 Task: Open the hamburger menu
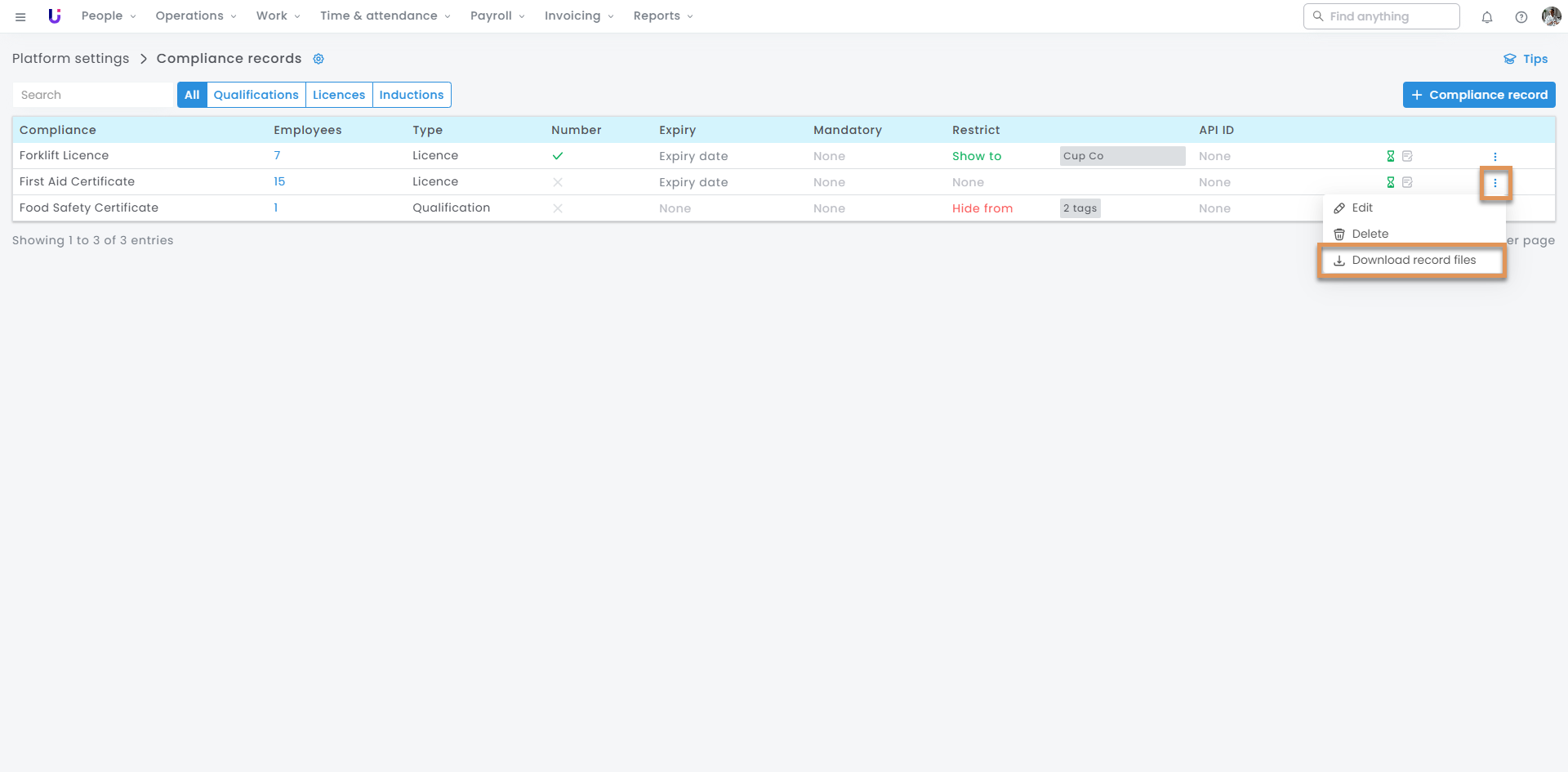pos(20,16)
